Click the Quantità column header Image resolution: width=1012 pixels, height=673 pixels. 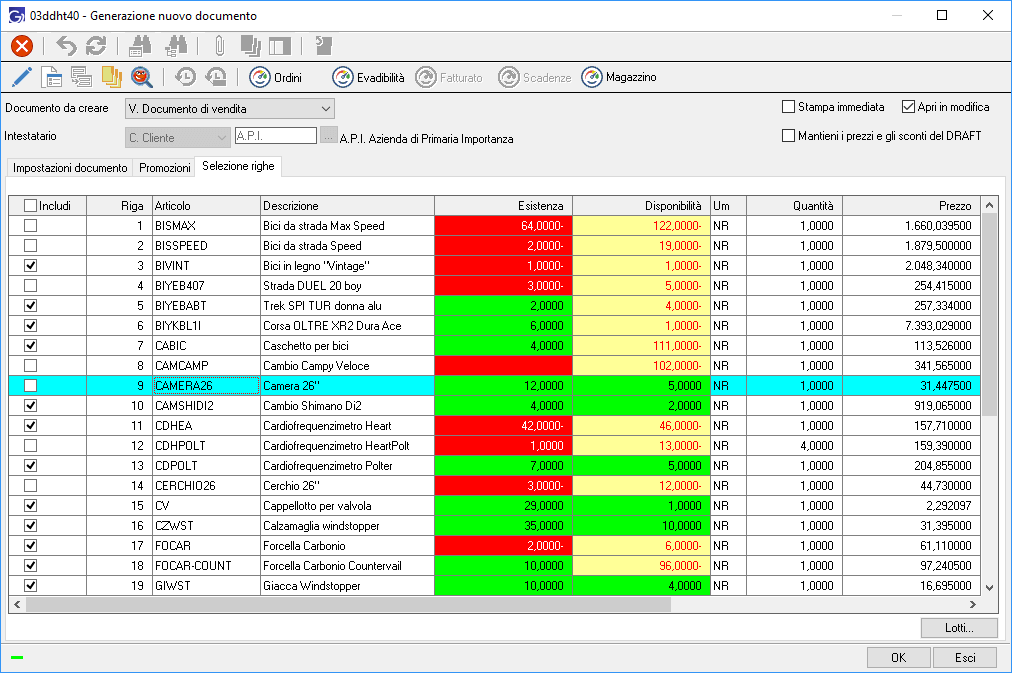tap(794, 206)
